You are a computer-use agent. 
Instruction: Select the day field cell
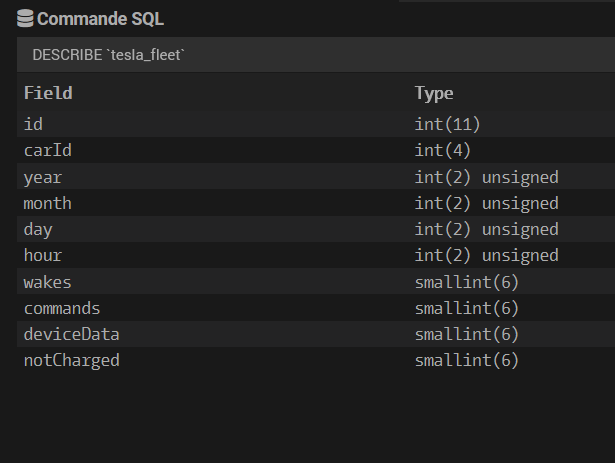pyautogui.click(x=38, y=229)
